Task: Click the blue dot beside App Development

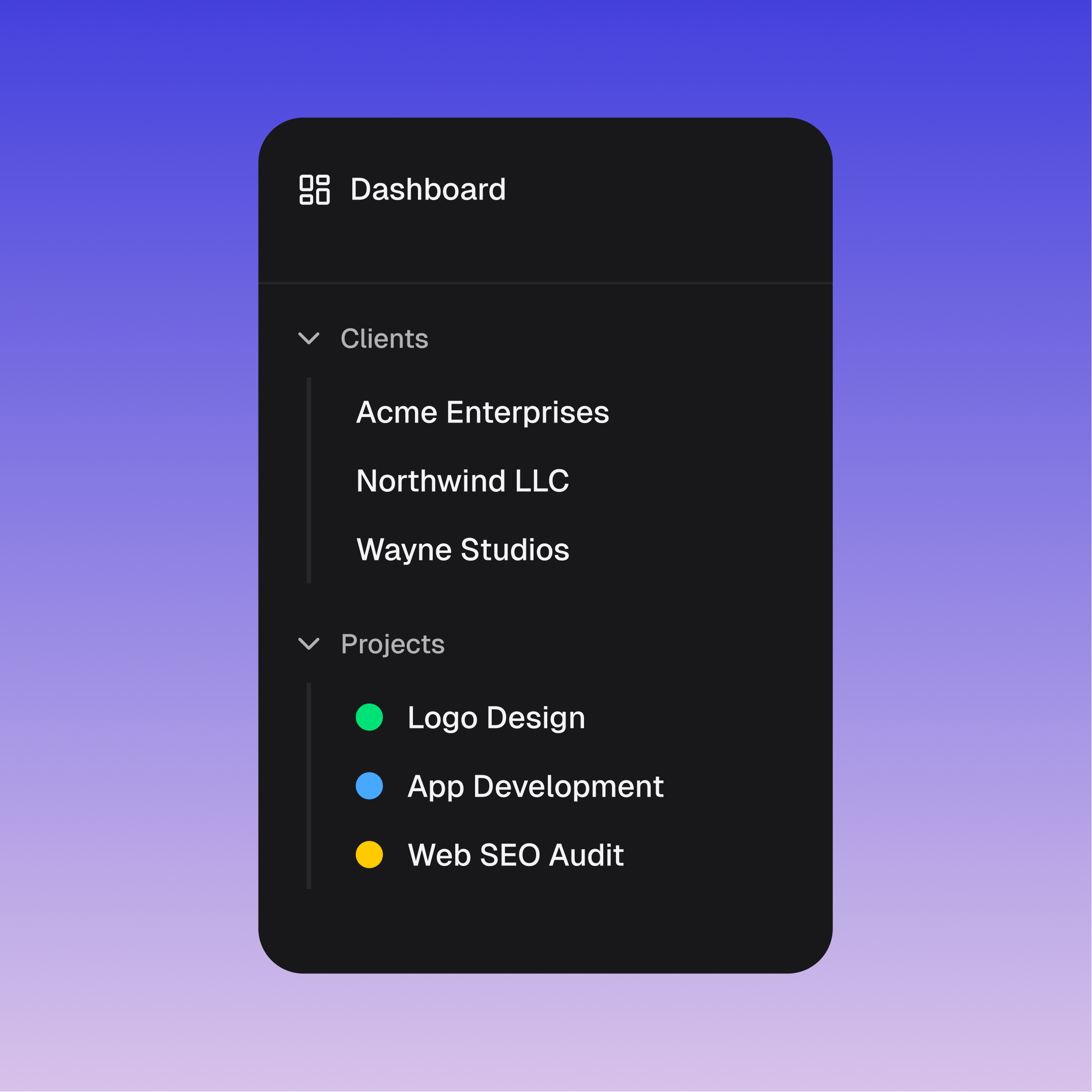Action: 369,786
